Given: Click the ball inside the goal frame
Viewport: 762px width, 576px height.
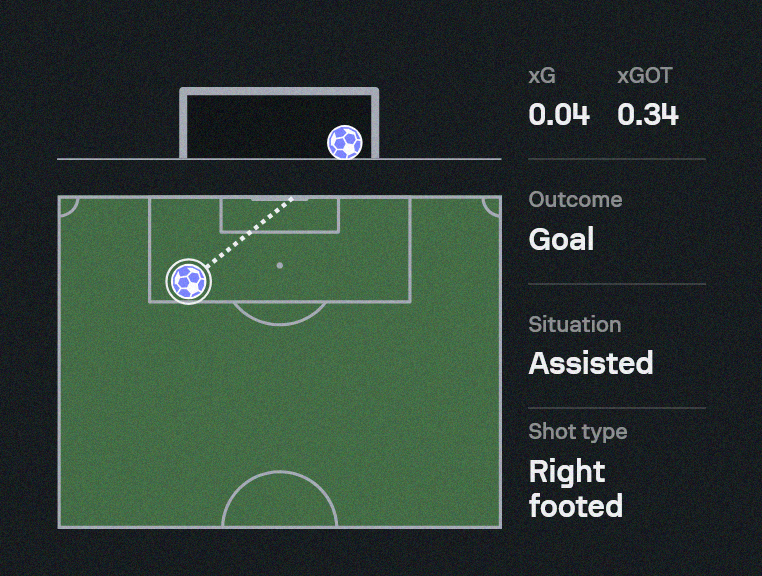Looking at the screenshot, I should click(x=345, y=142).
